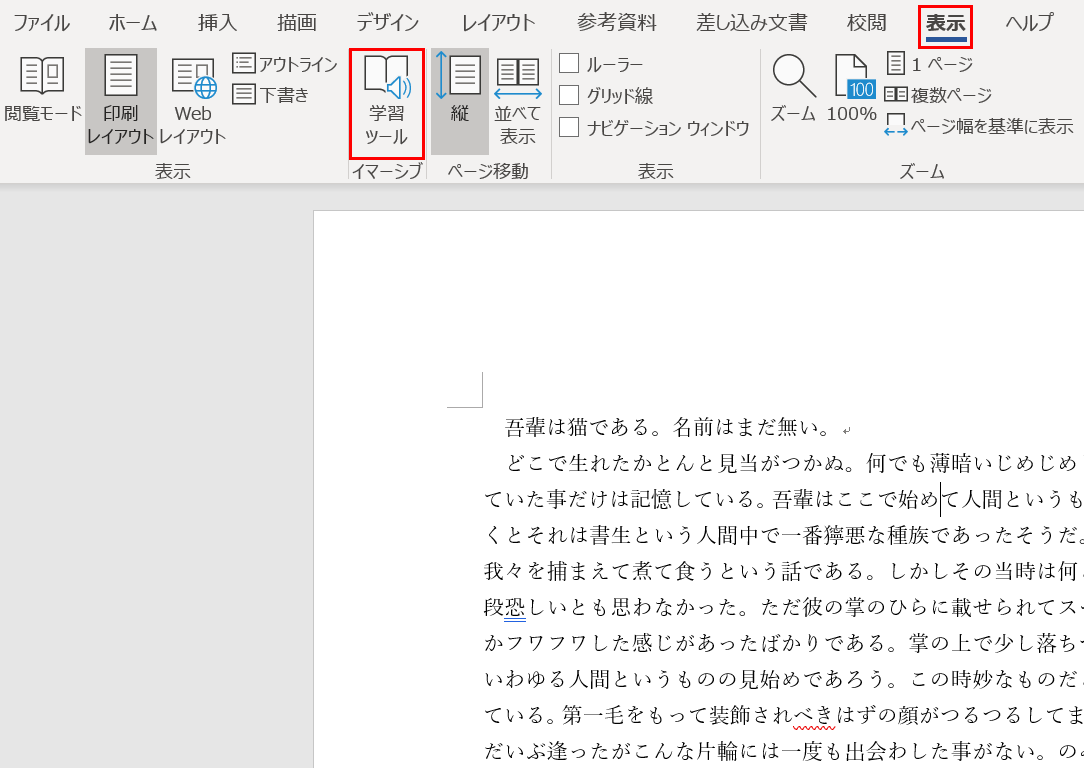Click the line 吾輩は猫である。名前はまだ無い。
This screenshot has width=1084, height=768.
click(x=668, y=427)
